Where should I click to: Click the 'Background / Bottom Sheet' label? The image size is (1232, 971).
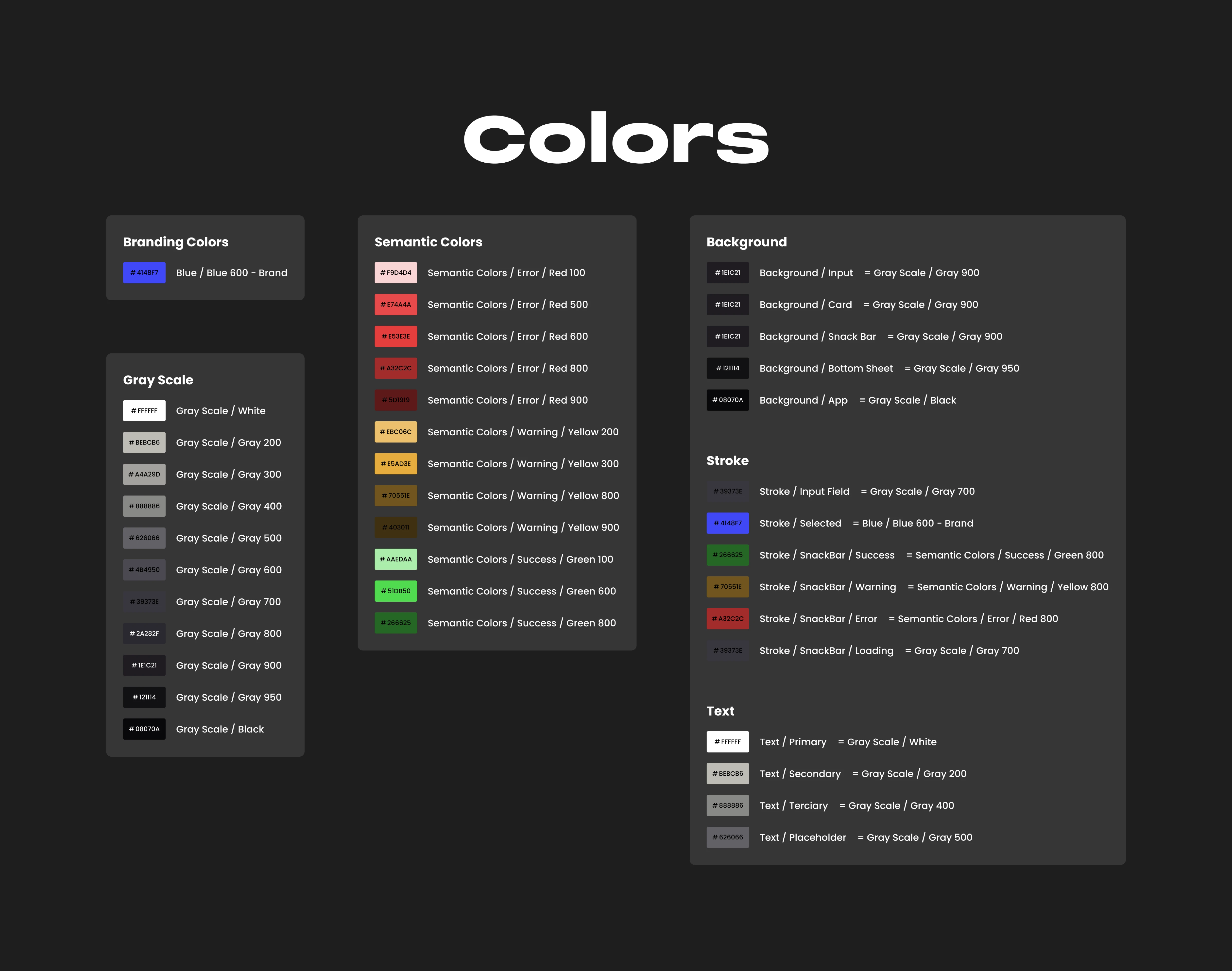coord(826,368)
